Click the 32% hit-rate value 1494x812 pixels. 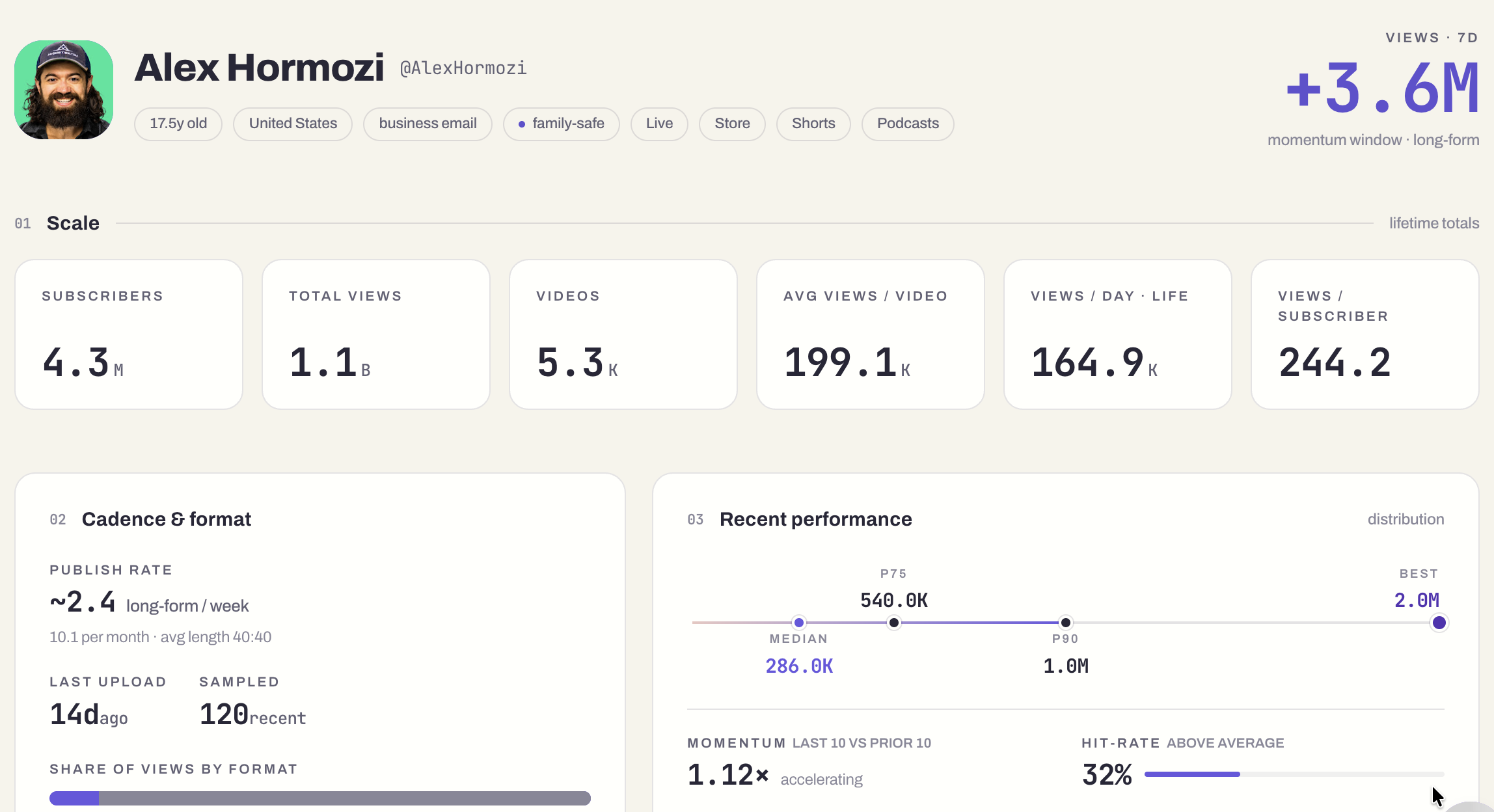[1107, 775]
